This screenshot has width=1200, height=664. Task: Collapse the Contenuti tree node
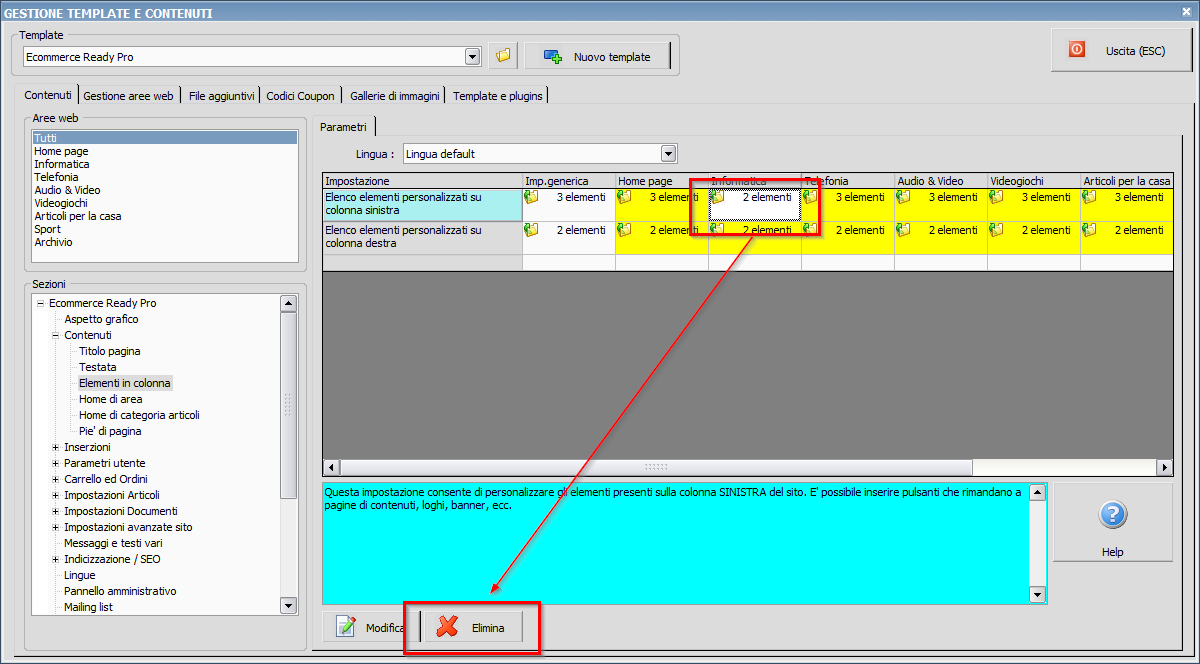point(56,335)
